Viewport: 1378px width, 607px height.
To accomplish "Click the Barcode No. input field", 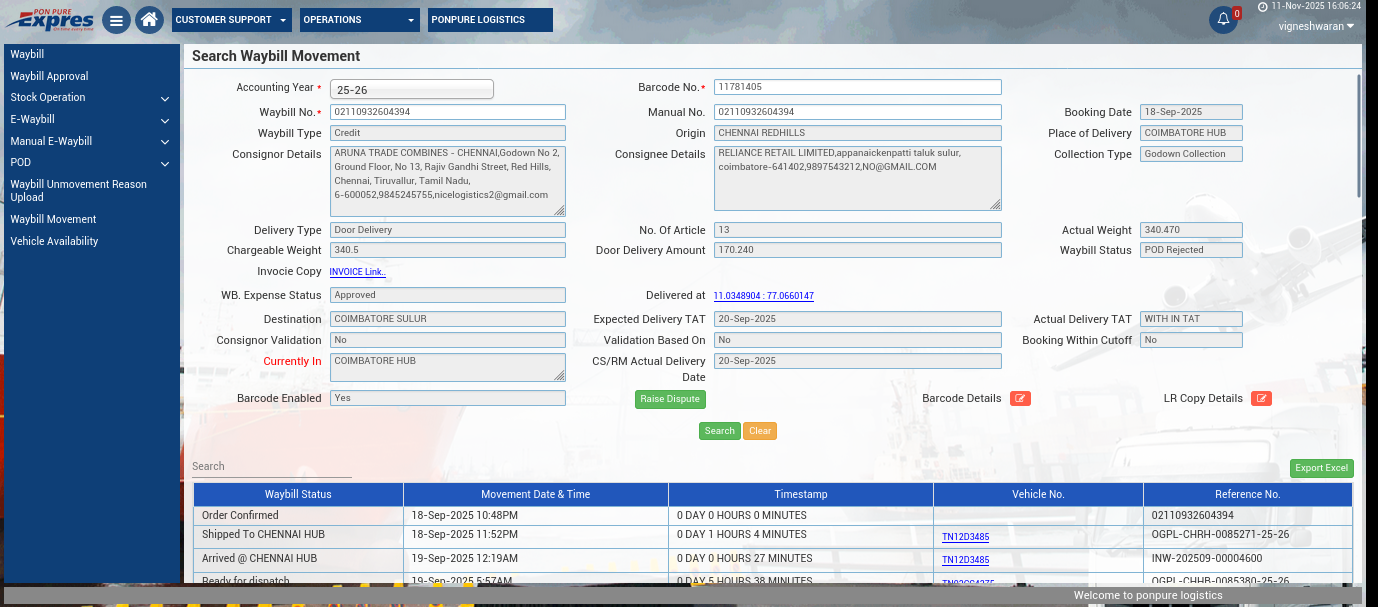I will 857,87.
